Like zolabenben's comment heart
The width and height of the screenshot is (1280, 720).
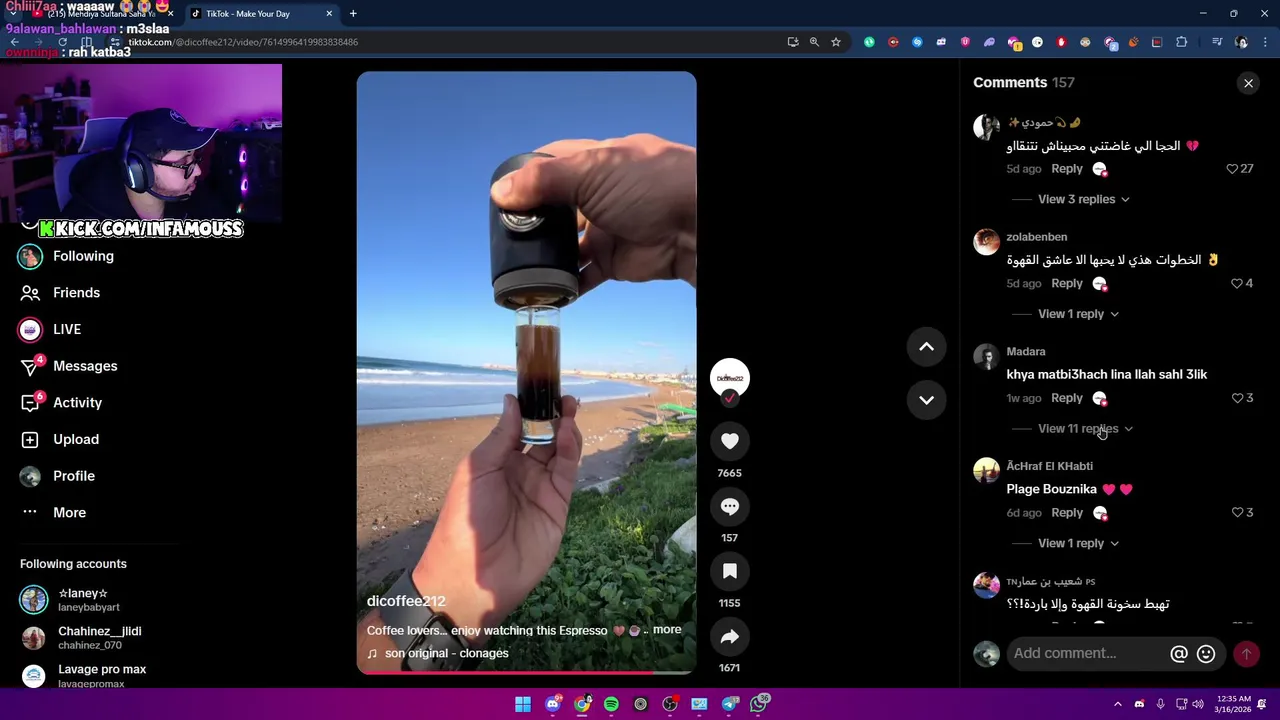(x=1237, y=284)
